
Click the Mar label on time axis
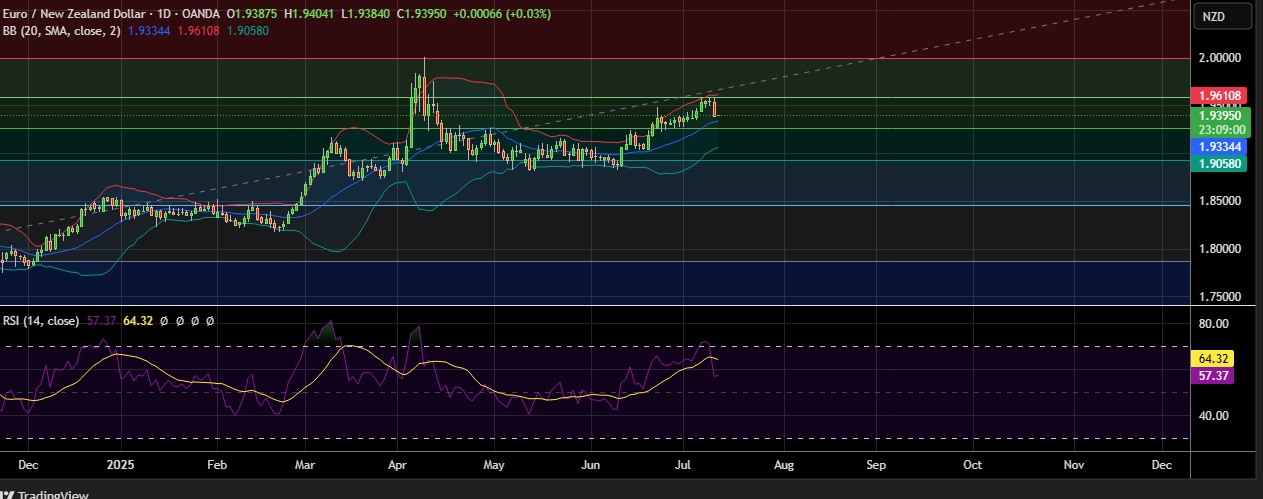tap(306, 465)
